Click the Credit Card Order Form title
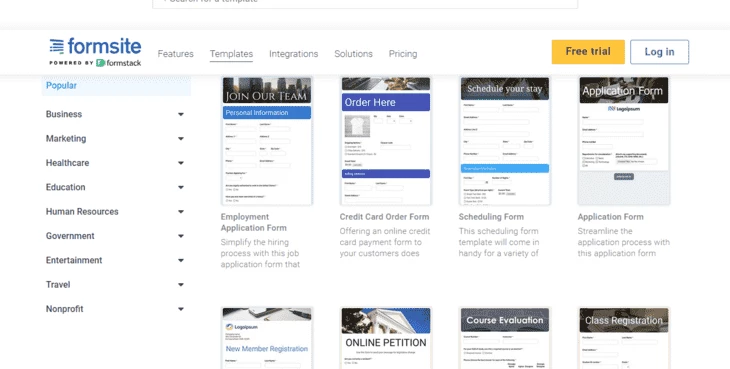This screenshot has width=730, height=369. (x=384, y=217)
